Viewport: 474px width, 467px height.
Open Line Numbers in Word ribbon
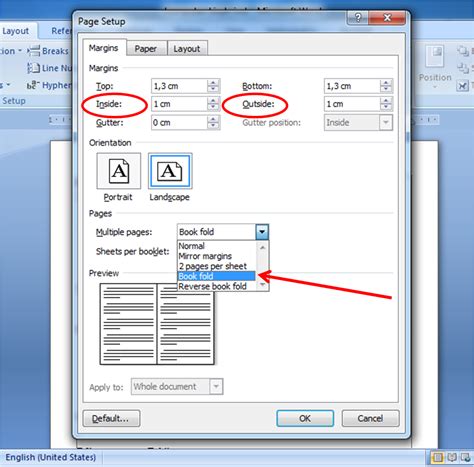[49, 68]
